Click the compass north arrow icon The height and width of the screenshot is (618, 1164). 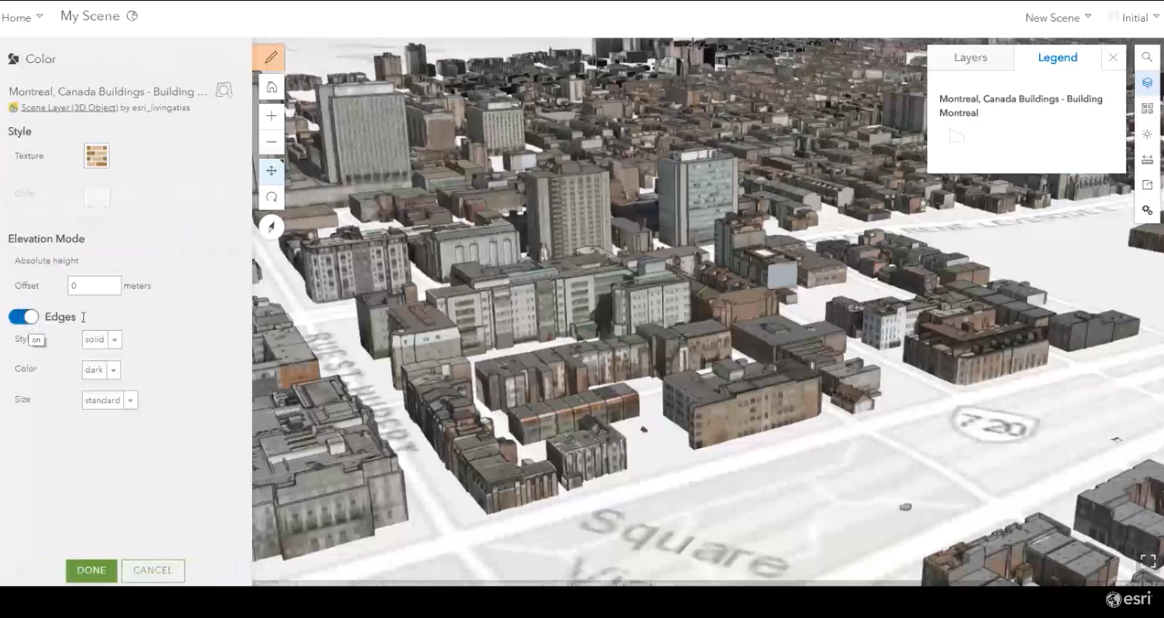(x=270, y=227)
